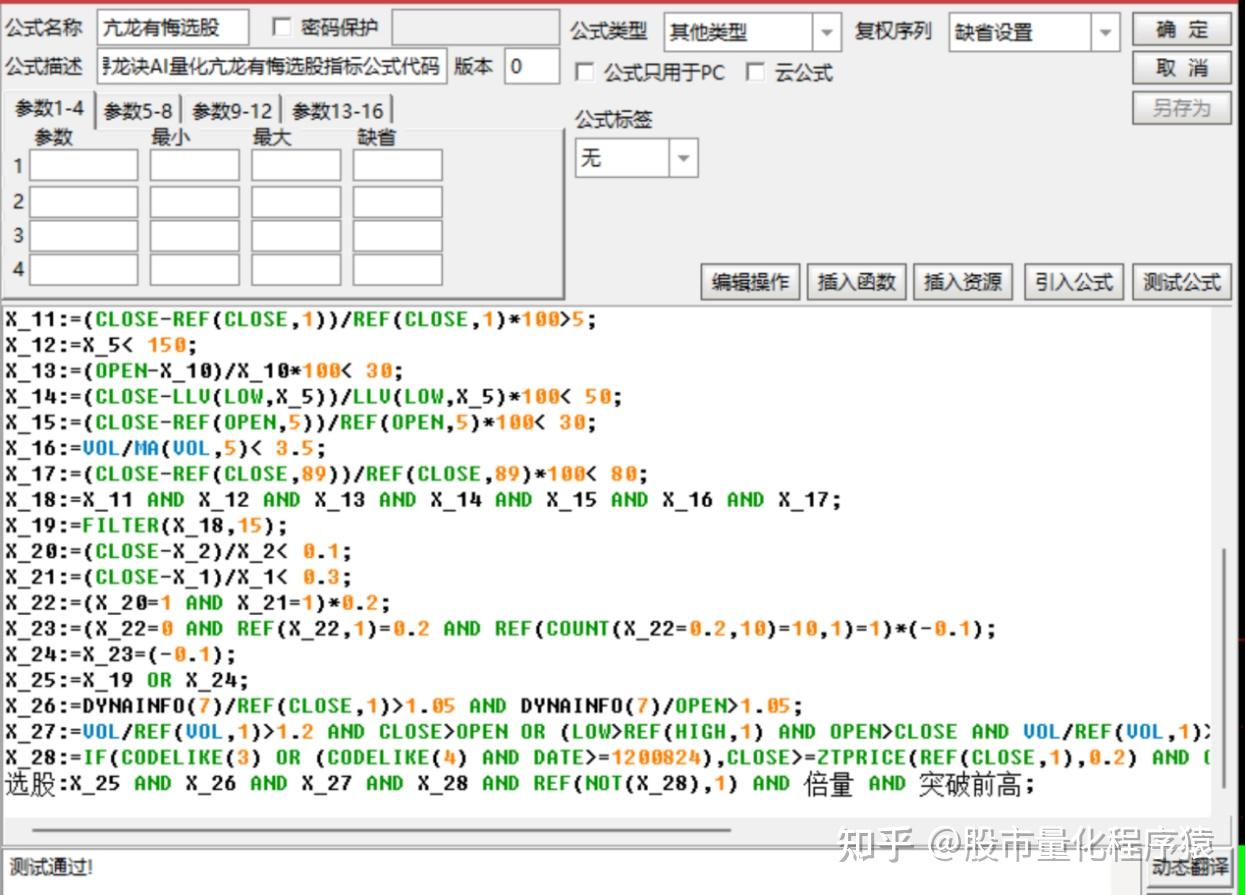Click the code line starting with X_11
Viewport: 1246px width, 895px height.
(300, 319)
